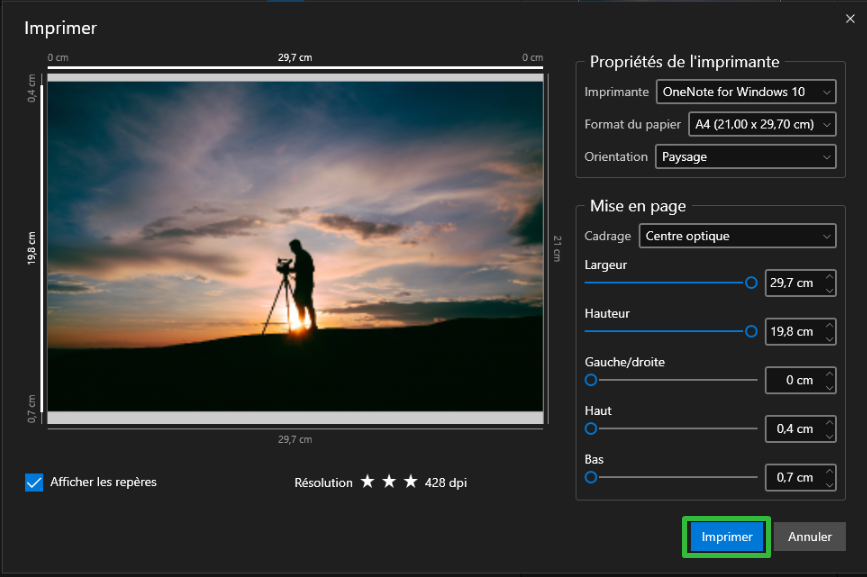867x577 pixels.
Task: Increase Gauche/droite with the up arrow
Action: point(829,374)
